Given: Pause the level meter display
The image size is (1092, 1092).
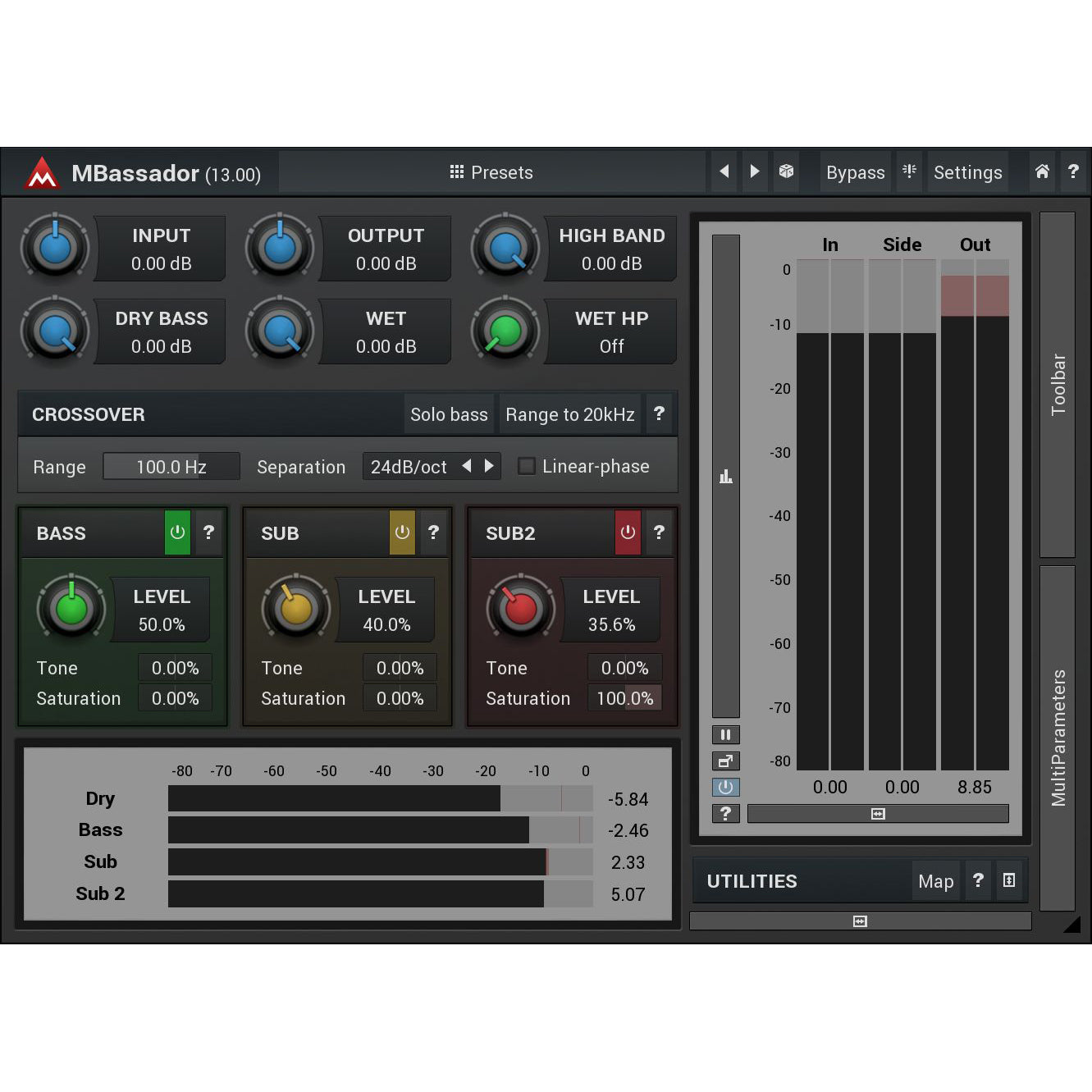Looking at the screenshot, I should tap(725, 734).
